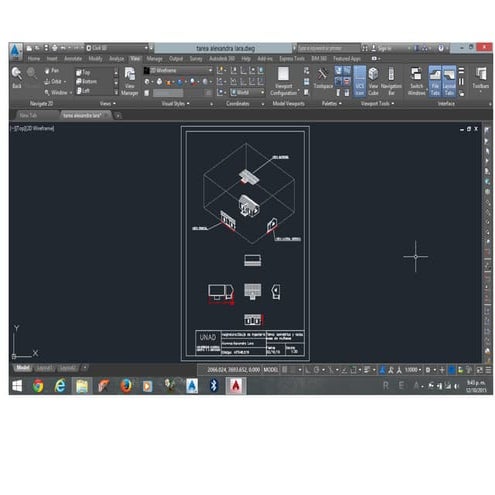Click the search keyword input field
Screen dimensions: 495x495
[328, 48]
